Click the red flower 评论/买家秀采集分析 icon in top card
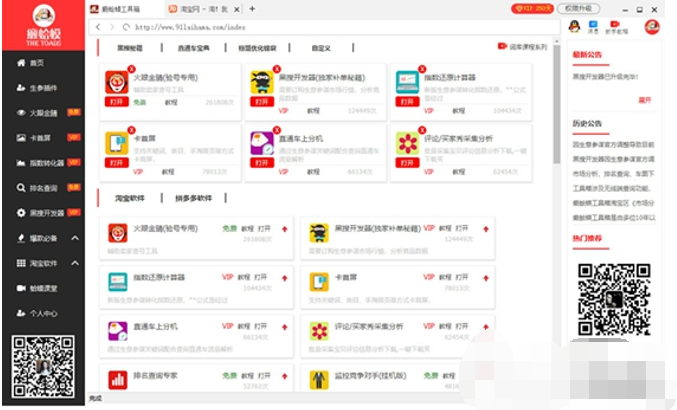677x410 pixels. tap(407, 143)
